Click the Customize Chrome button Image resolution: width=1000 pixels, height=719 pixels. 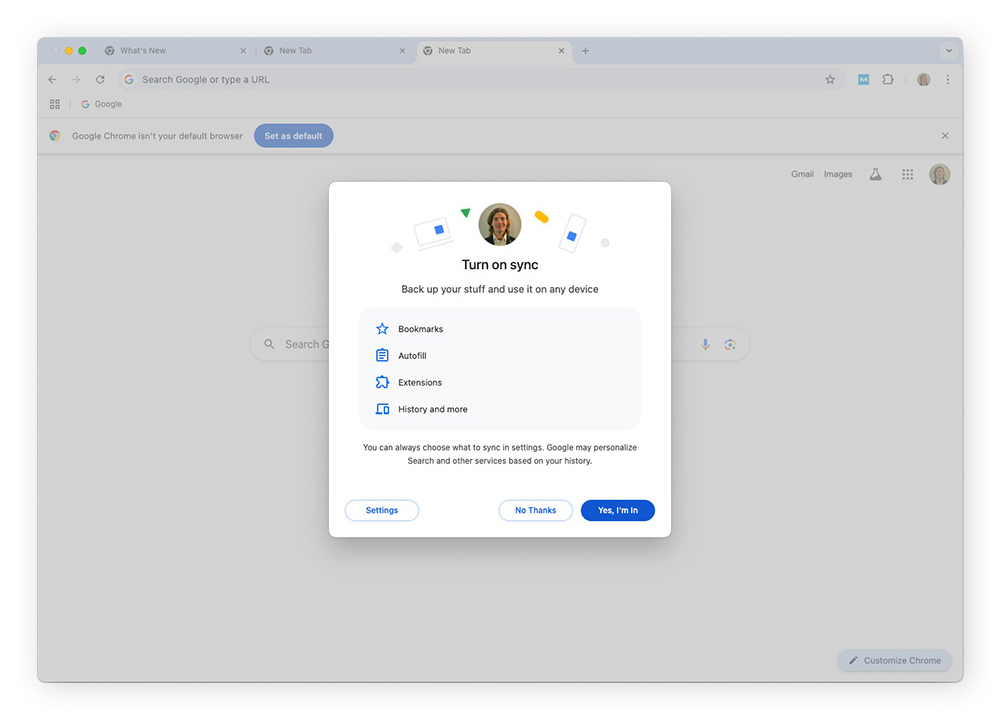click(x=894, y=661)
